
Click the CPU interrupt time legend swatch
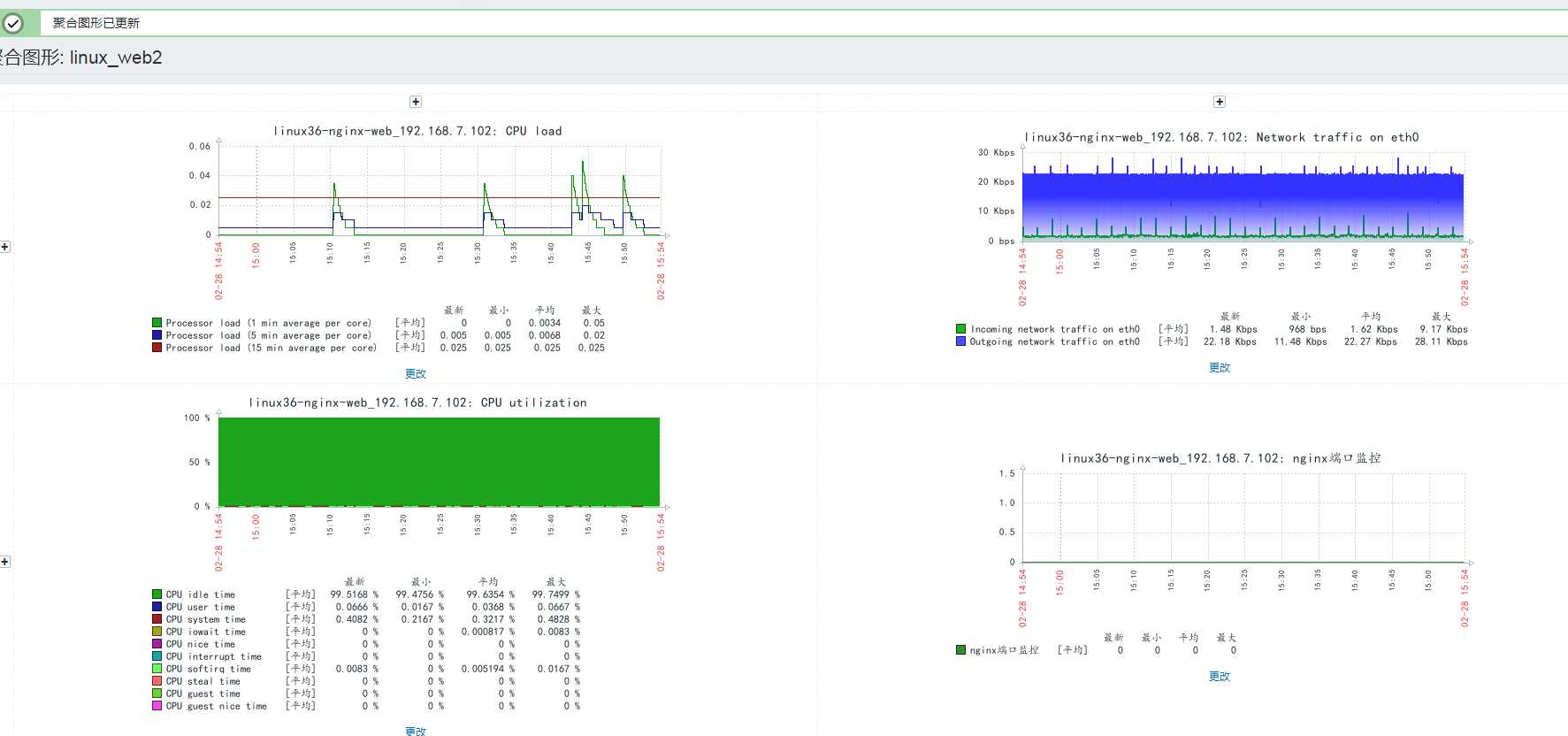coord(157,656)
